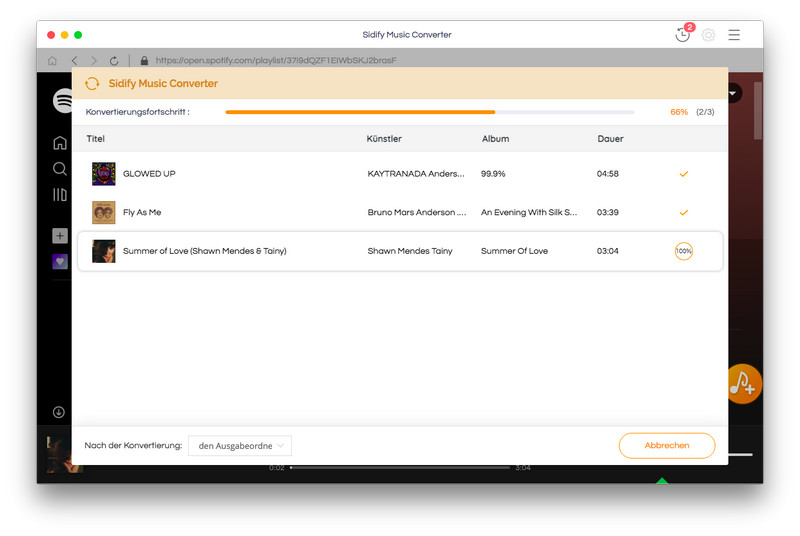The image size is (800, 536).
Task: Click the (2/3) conversion counter
Action: (705, 112)
